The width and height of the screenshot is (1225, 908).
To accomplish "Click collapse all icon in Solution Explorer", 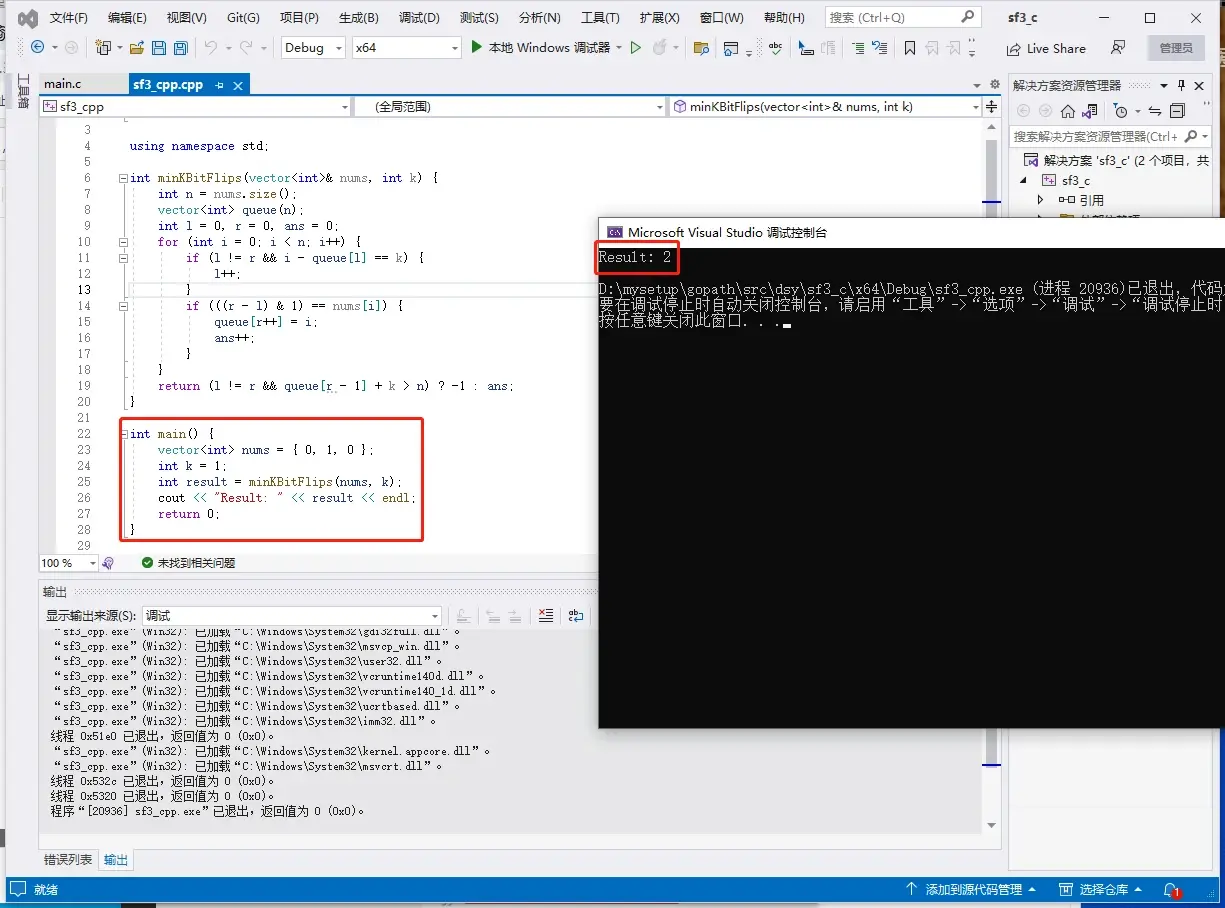I will click(1177, 111).
